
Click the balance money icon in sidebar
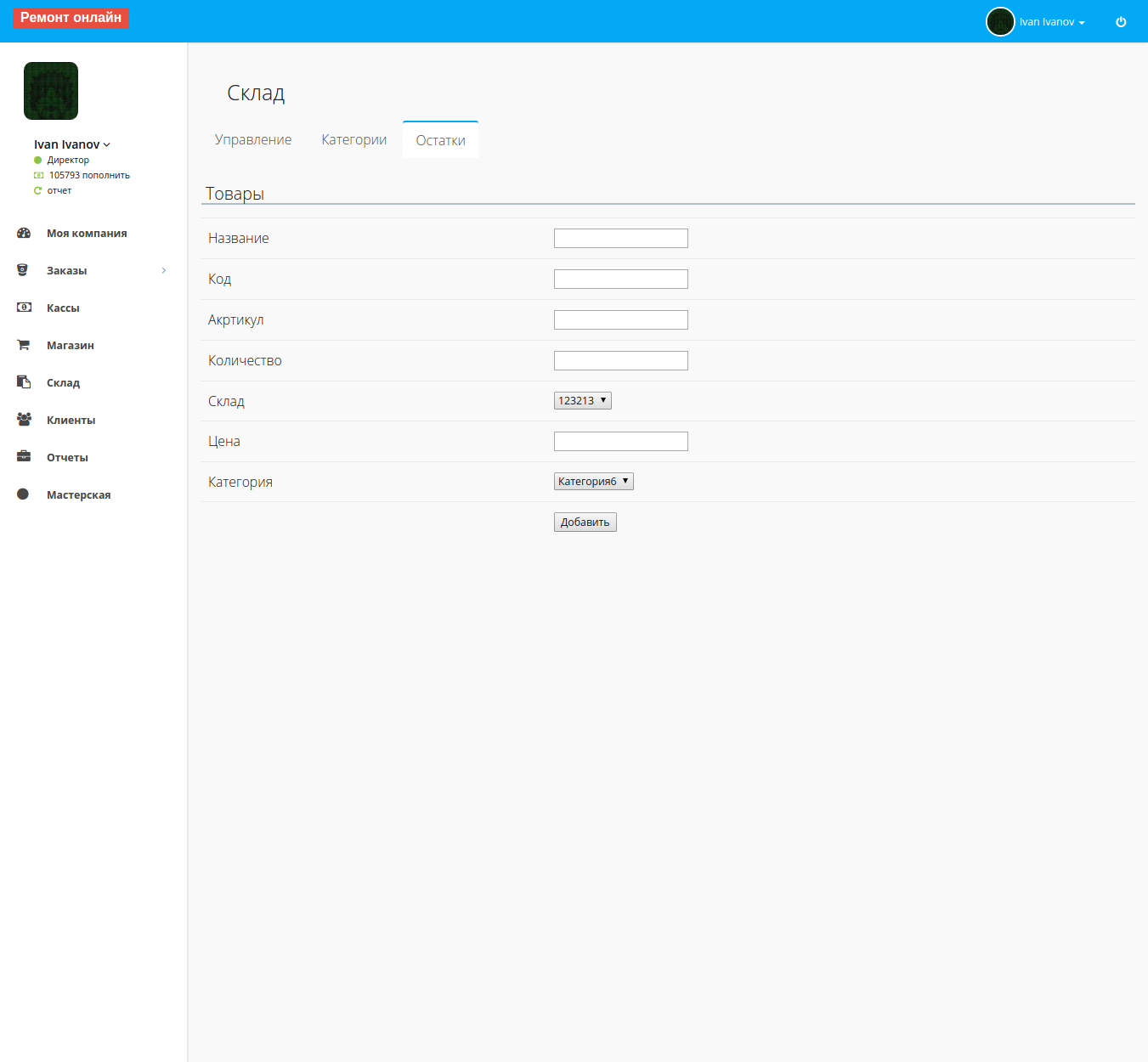pos(38,175)
